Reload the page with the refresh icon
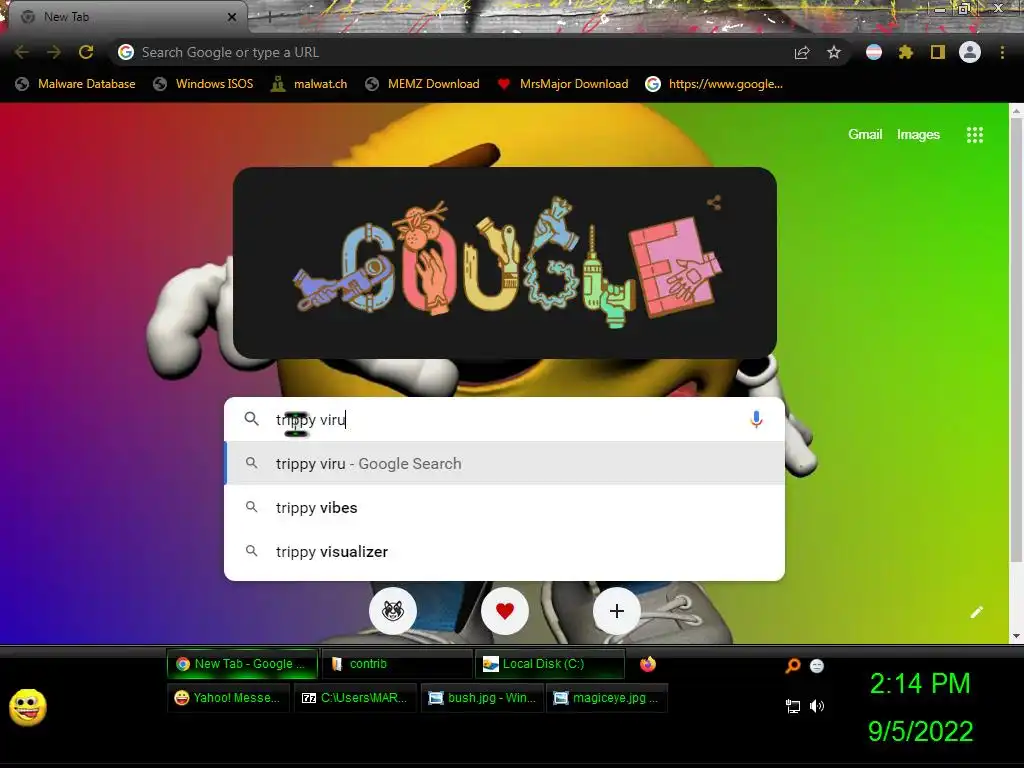Screen dimensions: 1024x768 (x=86, y=52)
